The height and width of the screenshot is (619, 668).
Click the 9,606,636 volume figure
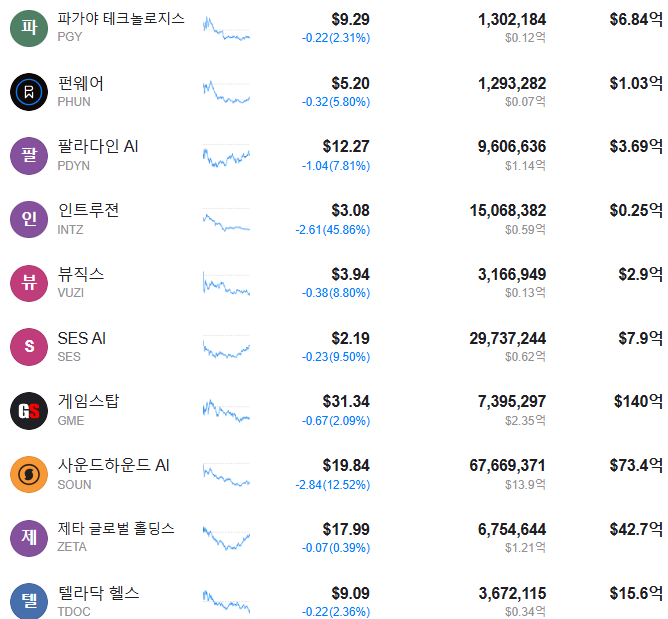[x=512, y=147]
